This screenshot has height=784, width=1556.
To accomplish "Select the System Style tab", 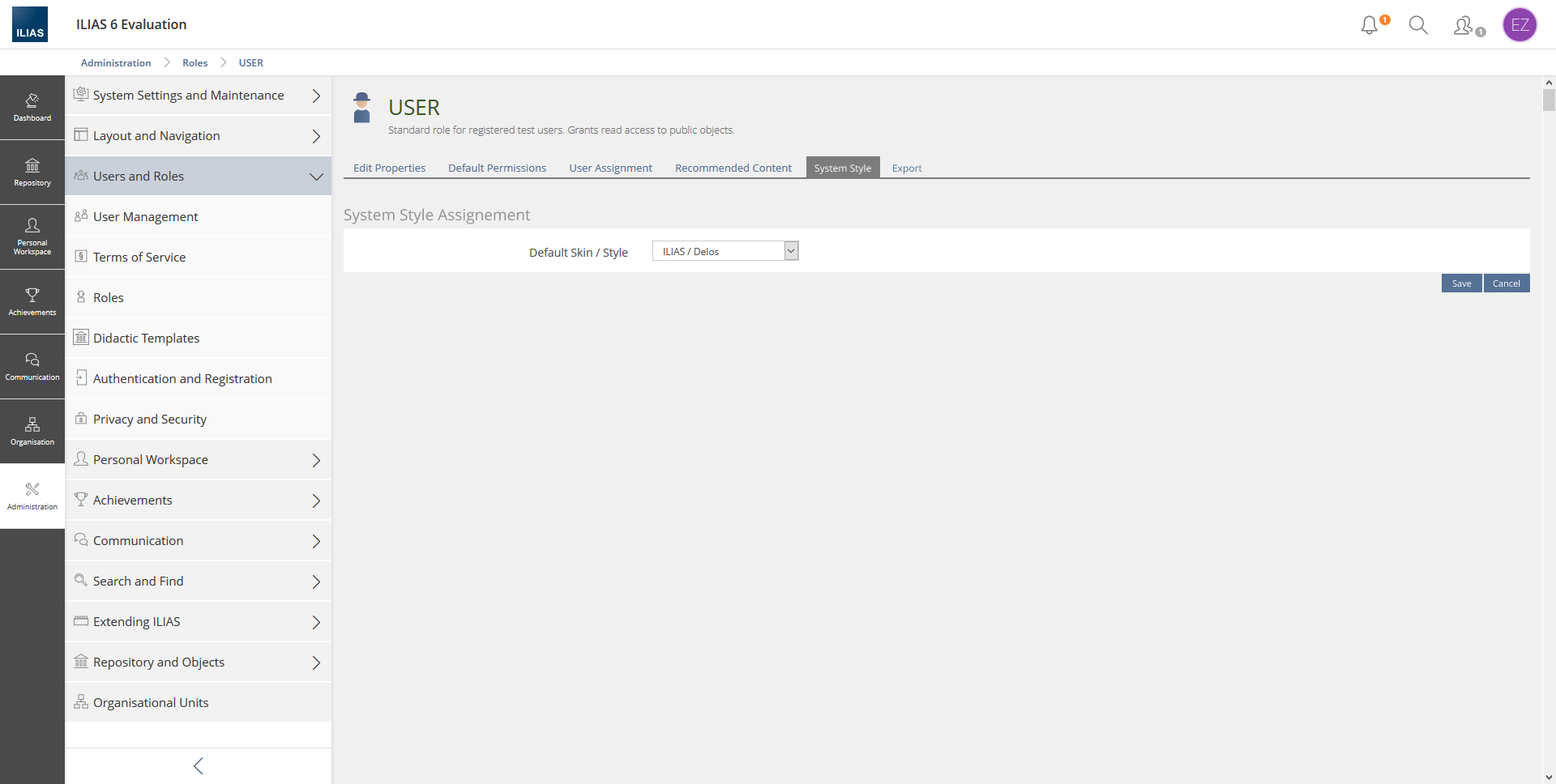I will pos(843,168).
